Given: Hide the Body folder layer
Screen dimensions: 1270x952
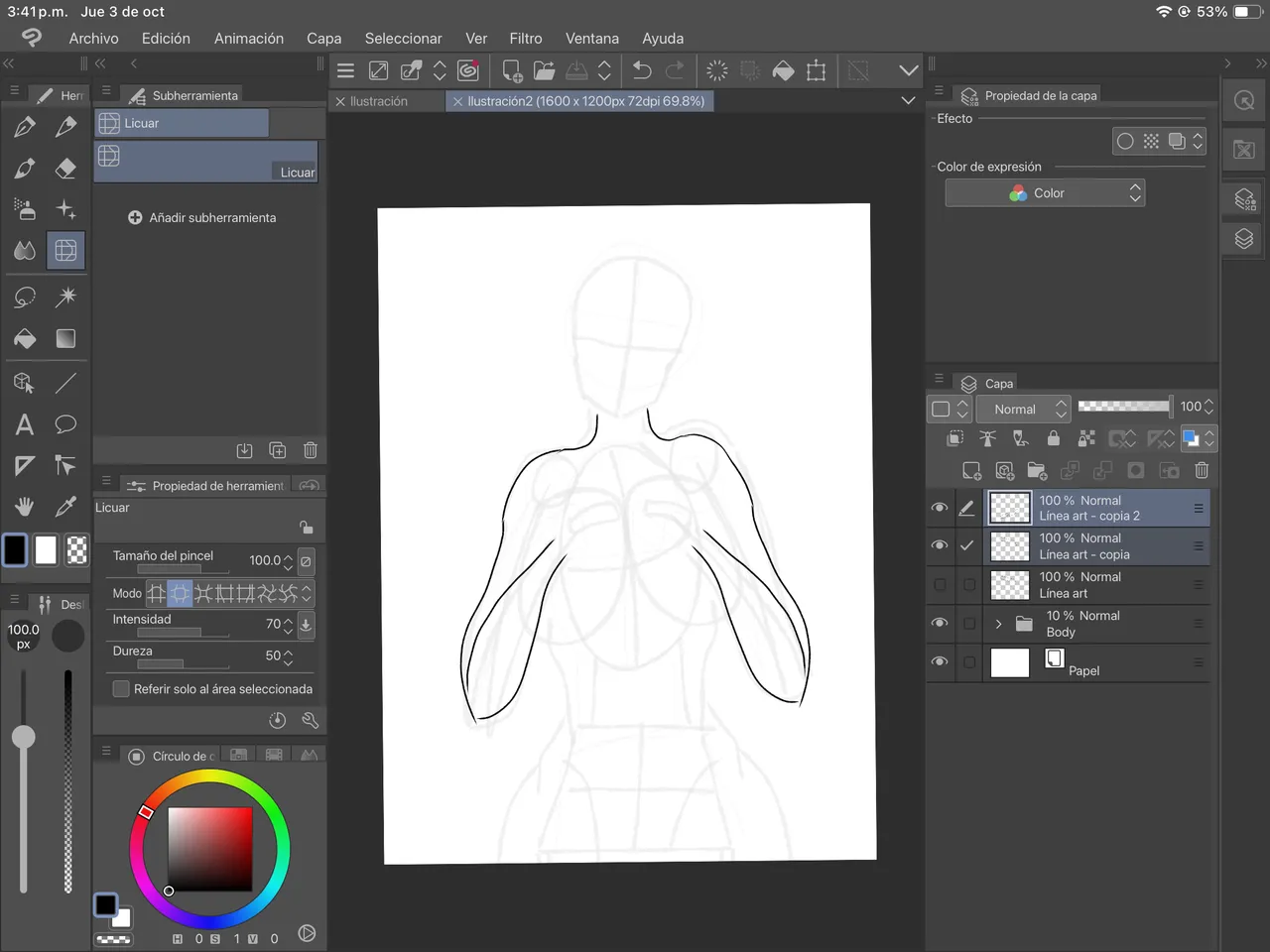Looking at the screenshot, I should 940,623.
